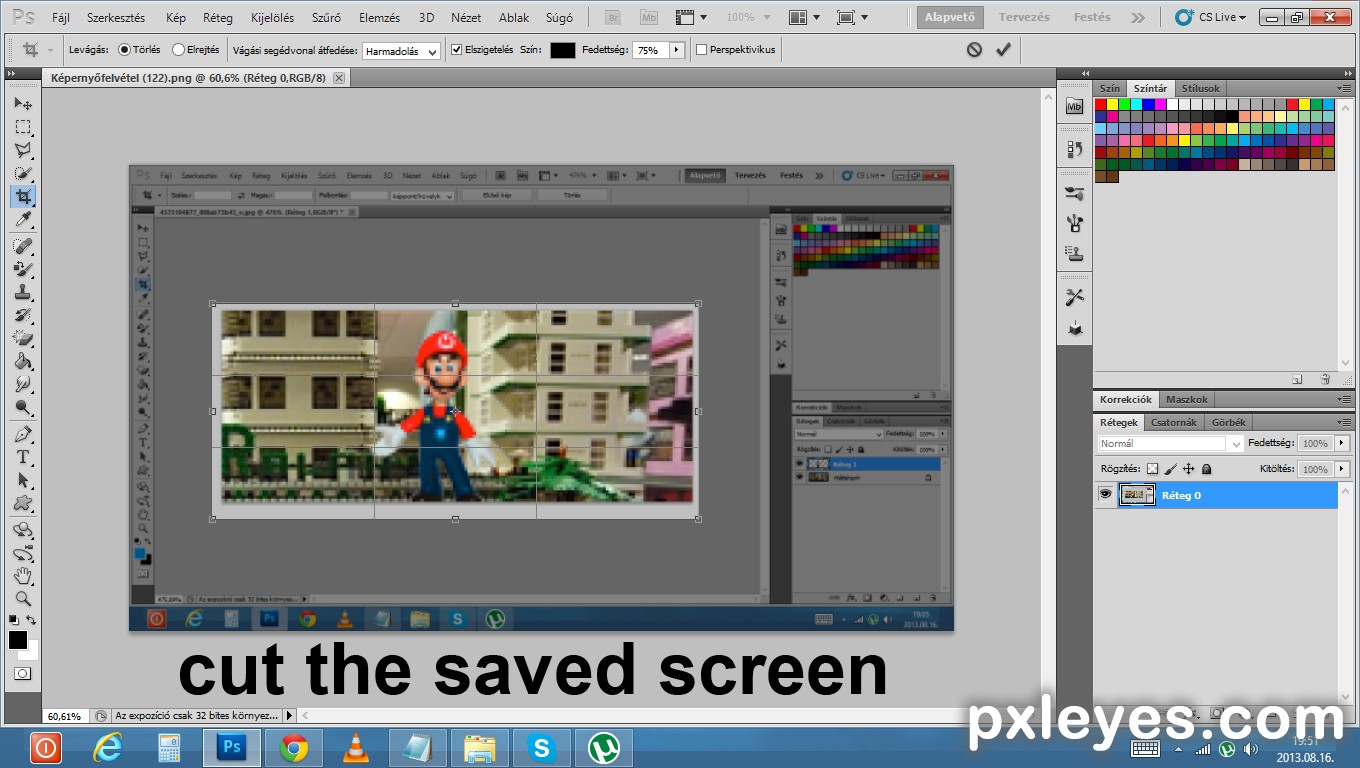This screenshot has width=1360, height=768.
Task: Select the Horizontal Type tool
Action: click(22, 457)
